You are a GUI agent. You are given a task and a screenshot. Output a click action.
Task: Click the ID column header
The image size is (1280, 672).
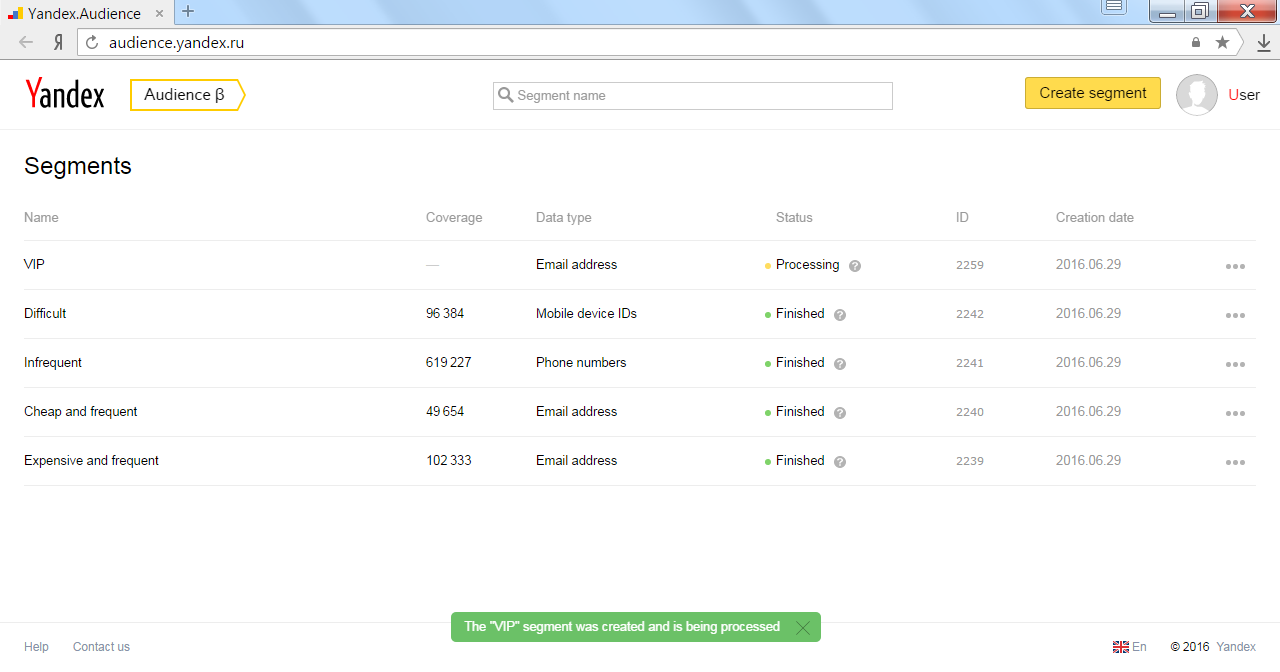962,217
